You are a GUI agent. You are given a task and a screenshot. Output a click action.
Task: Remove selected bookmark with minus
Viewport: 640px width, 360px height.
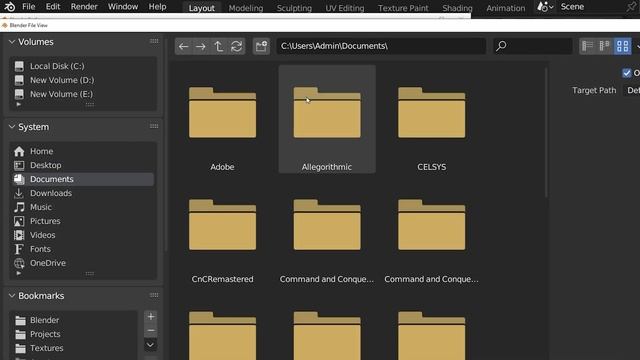pyautogui.click(x=151, y=331)
